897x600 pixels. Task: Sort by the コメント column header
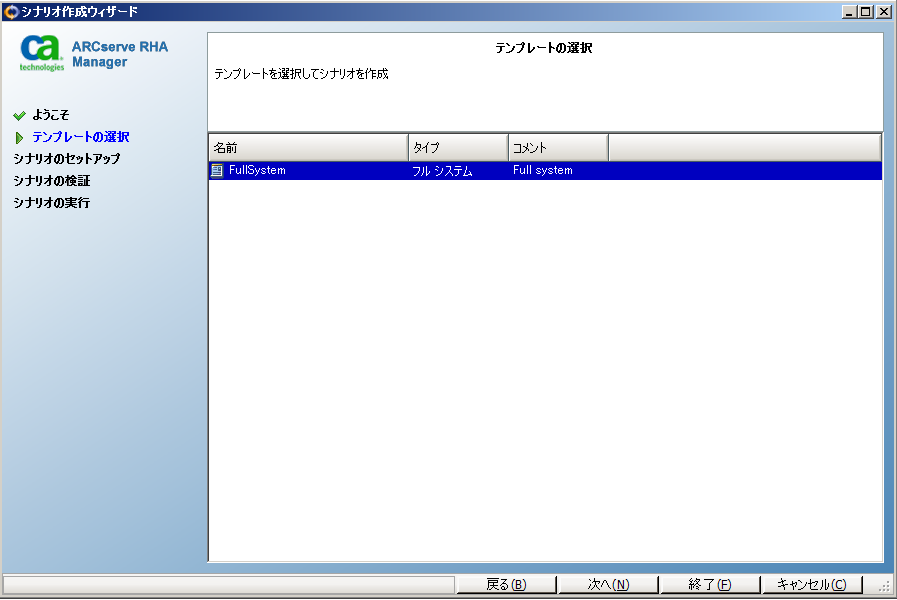tap(558, 148)
